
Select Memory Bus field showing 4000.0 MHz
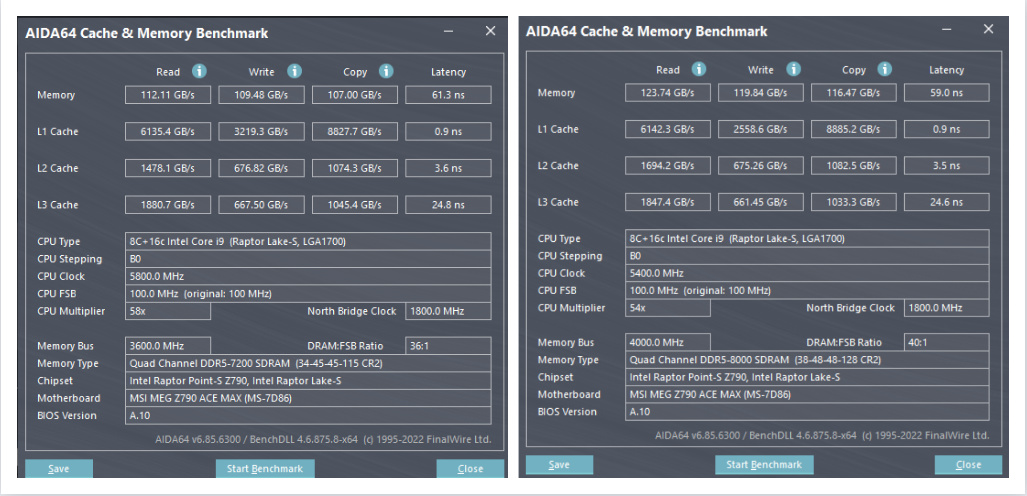point(668,342)
